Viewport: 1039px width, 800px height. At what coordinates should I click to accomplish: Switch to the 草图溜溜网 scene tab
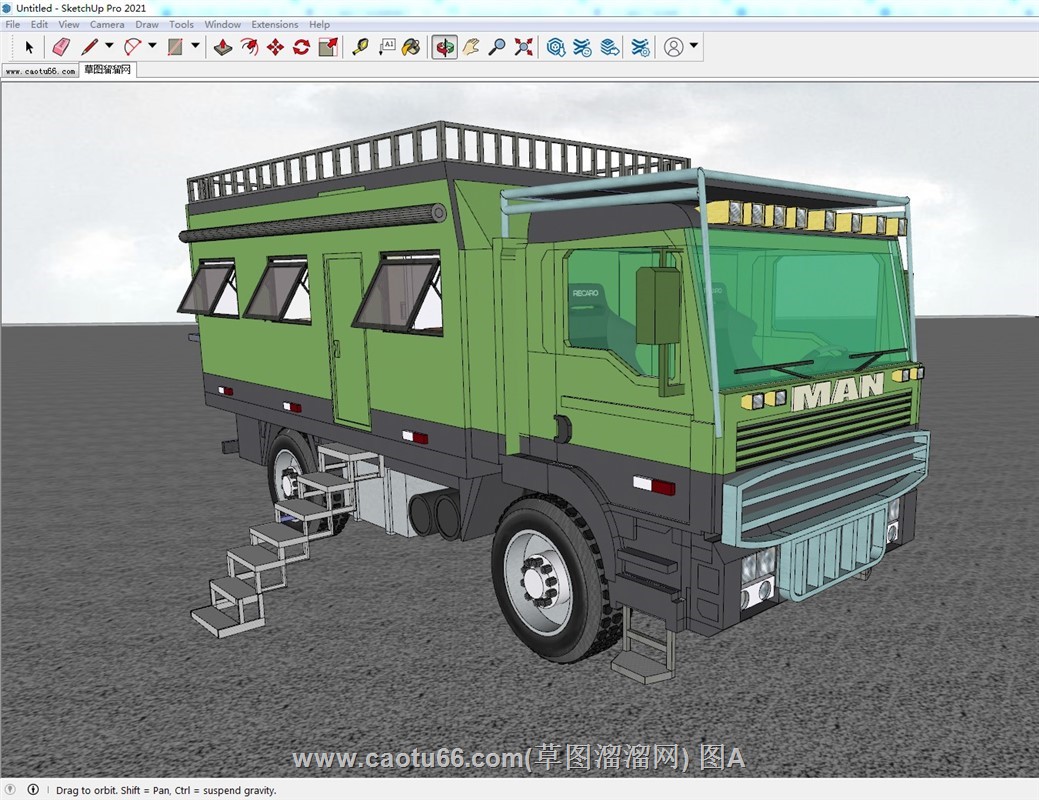(107, 70)
